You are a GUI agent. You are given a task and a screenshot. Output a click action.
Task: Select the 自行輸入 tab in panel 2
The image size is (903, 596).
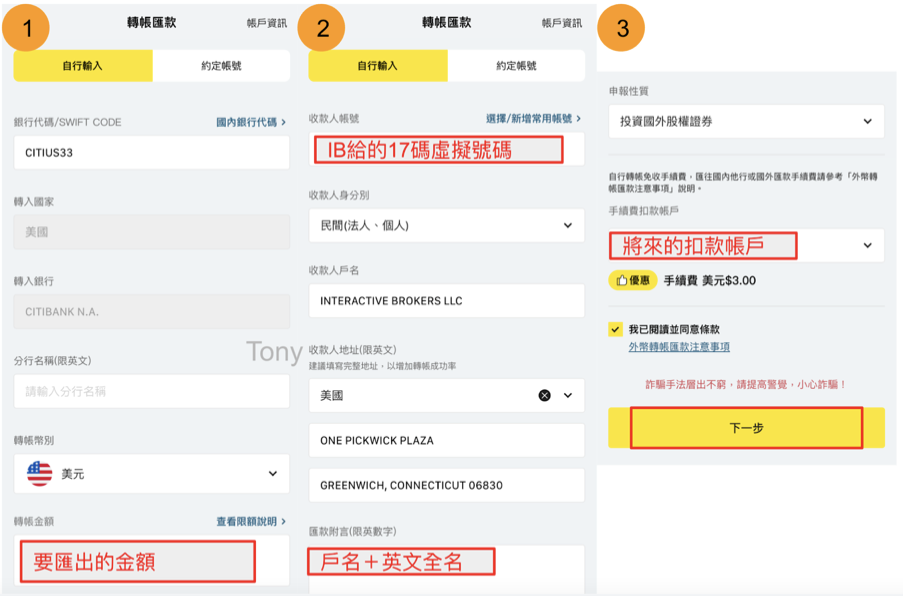click(376, 65)
